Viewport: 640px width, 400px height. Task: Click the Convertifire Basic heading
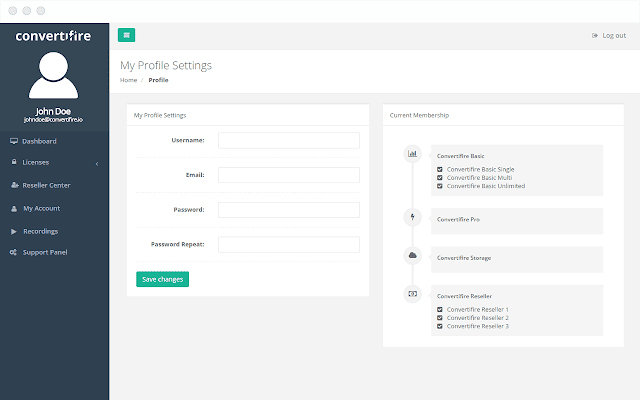(460, 156)
